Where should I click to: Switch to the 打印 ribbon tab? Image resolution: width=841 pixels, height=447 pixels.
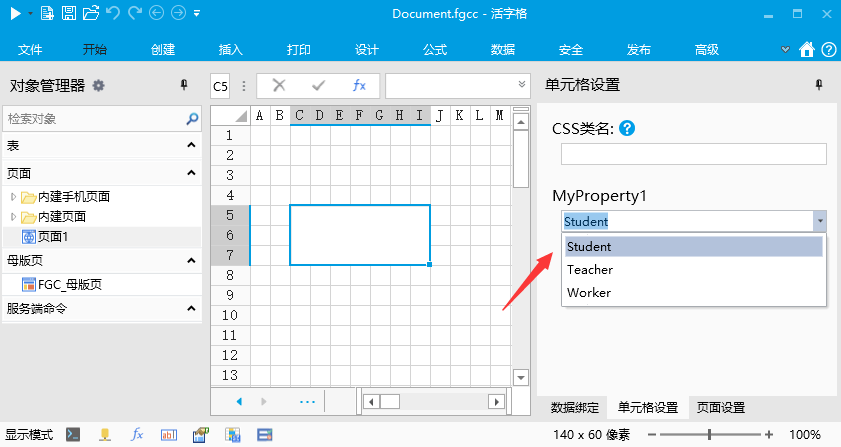pyautogui.click(x=298, y=49)
